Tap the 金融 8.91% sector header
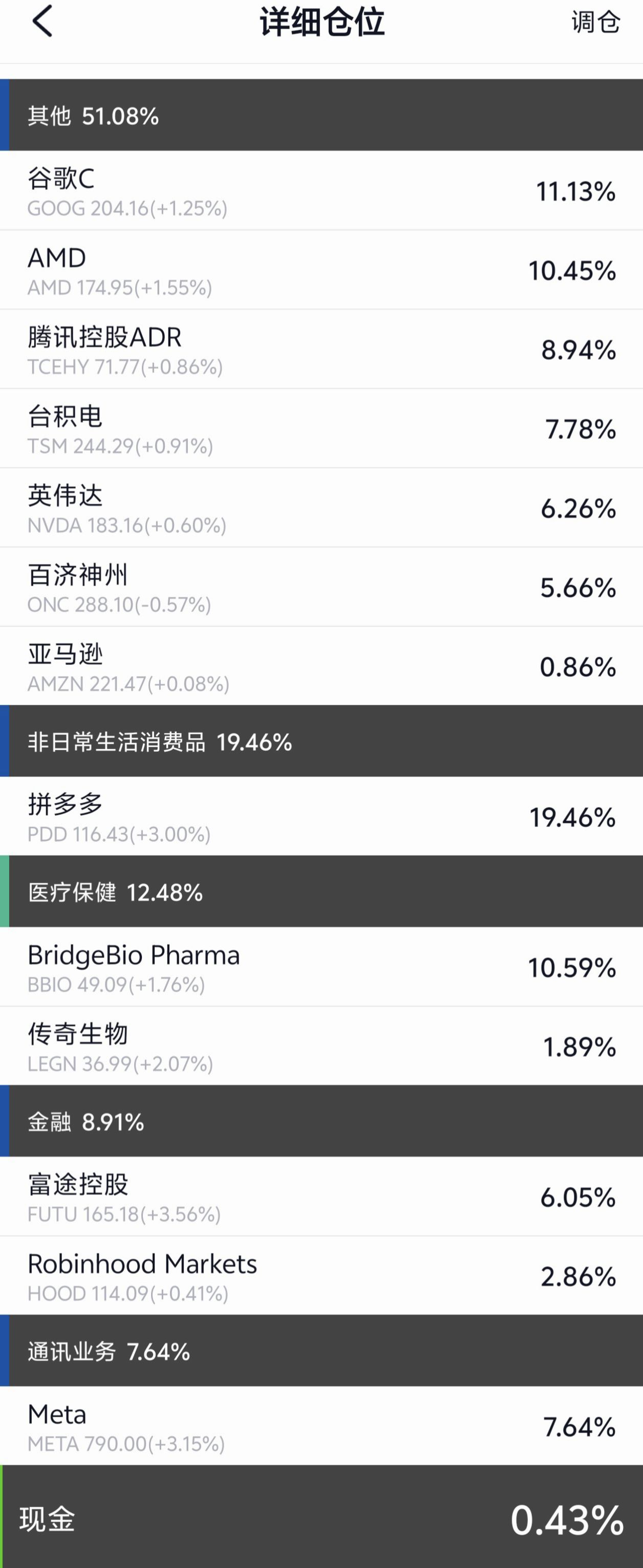 pyautogui.click(x=321, y=1121)
